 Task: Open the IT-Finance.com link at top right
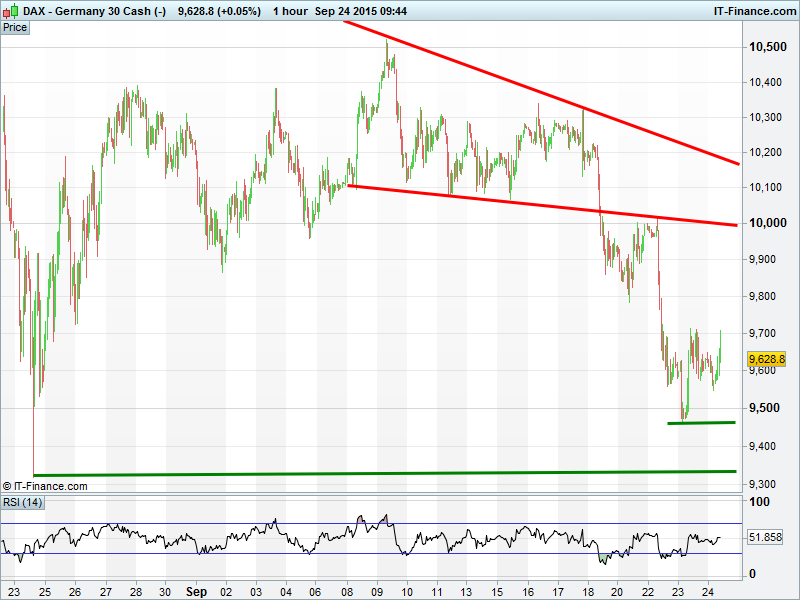click(x=753, y=11)
